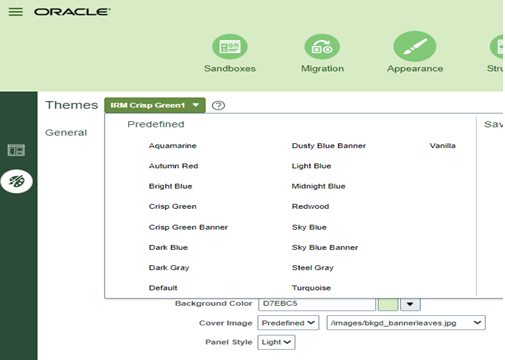This screenshot has height=360, width=505.
Task: Choose the Dusty Blue Banner theme
Action: [x=329, y=146]
